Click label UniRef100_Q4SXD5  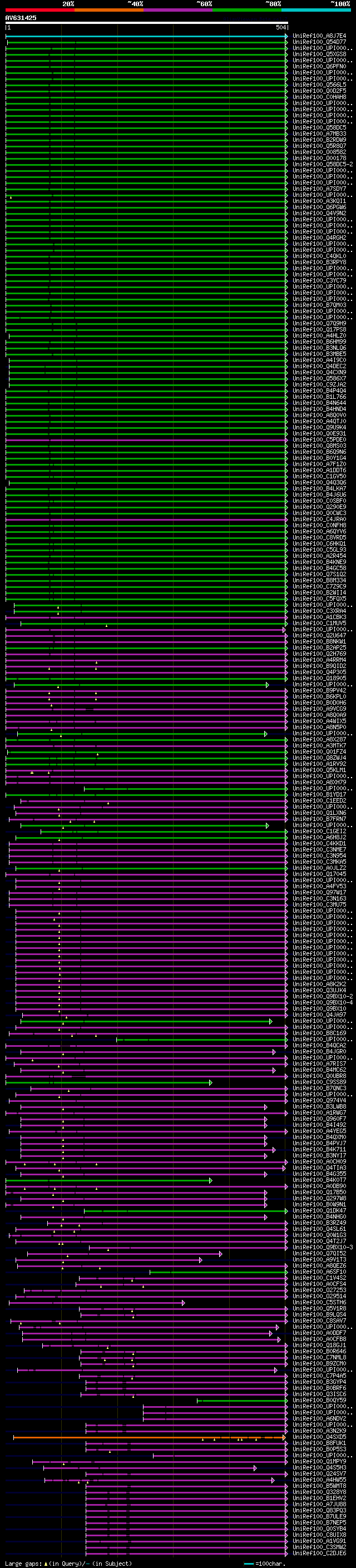pyautogui.click(x=319, y=1437)
